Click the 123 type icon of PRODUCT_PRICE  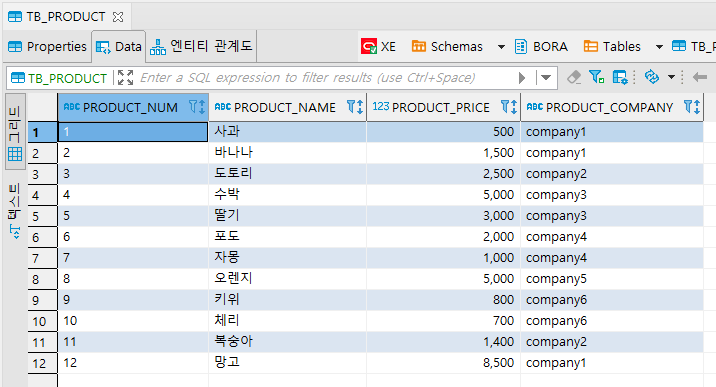(381, 106)
